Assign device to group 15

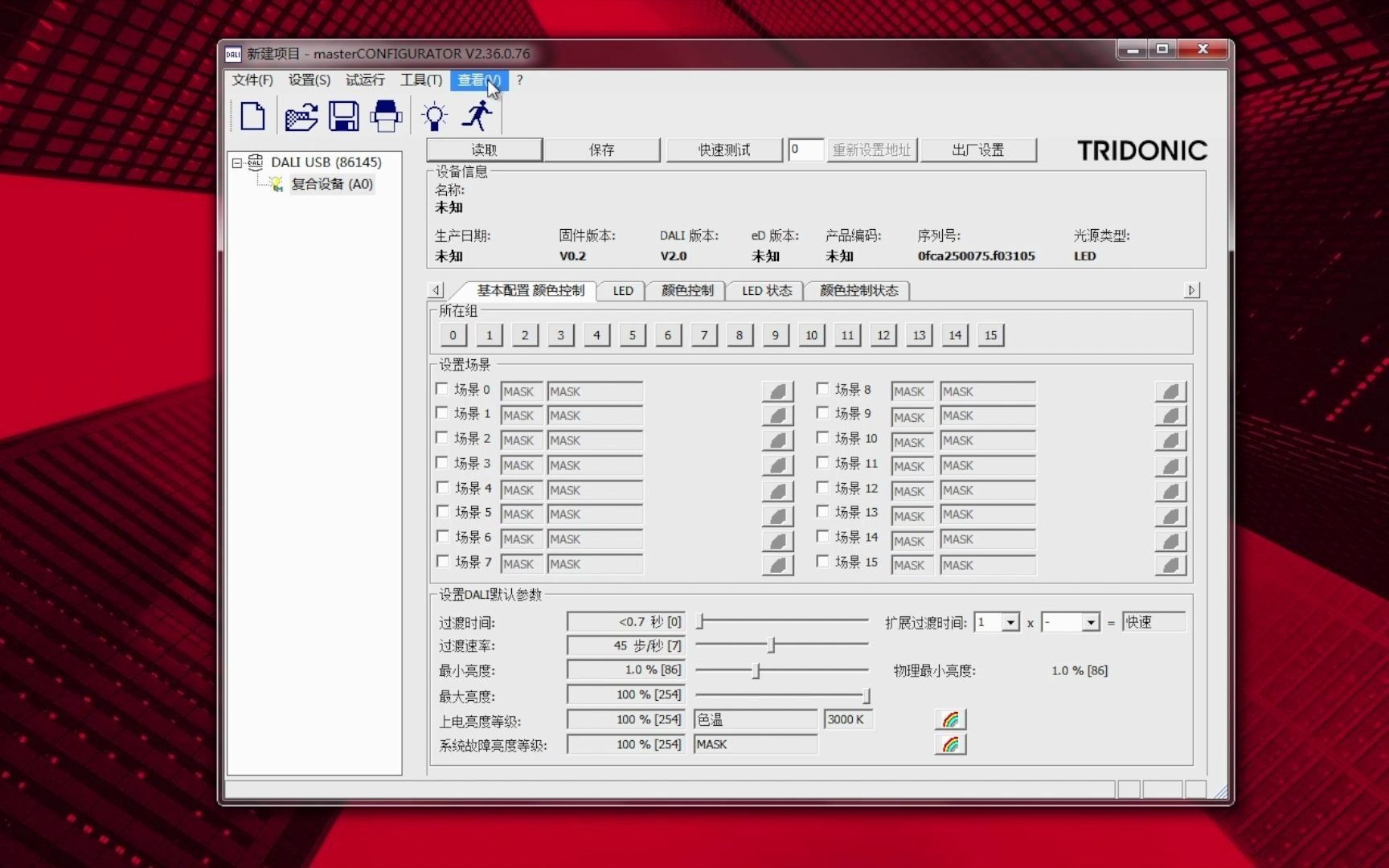coord(990,335)
